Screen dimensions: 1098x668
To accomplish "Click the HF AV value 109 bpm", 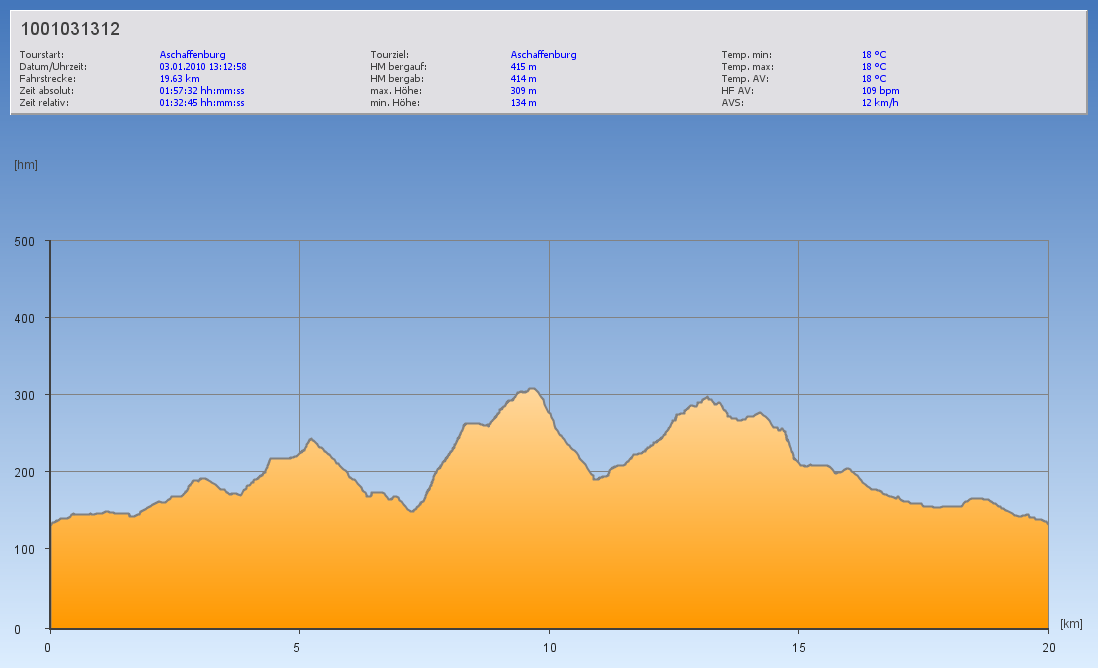I will (880, 90).
